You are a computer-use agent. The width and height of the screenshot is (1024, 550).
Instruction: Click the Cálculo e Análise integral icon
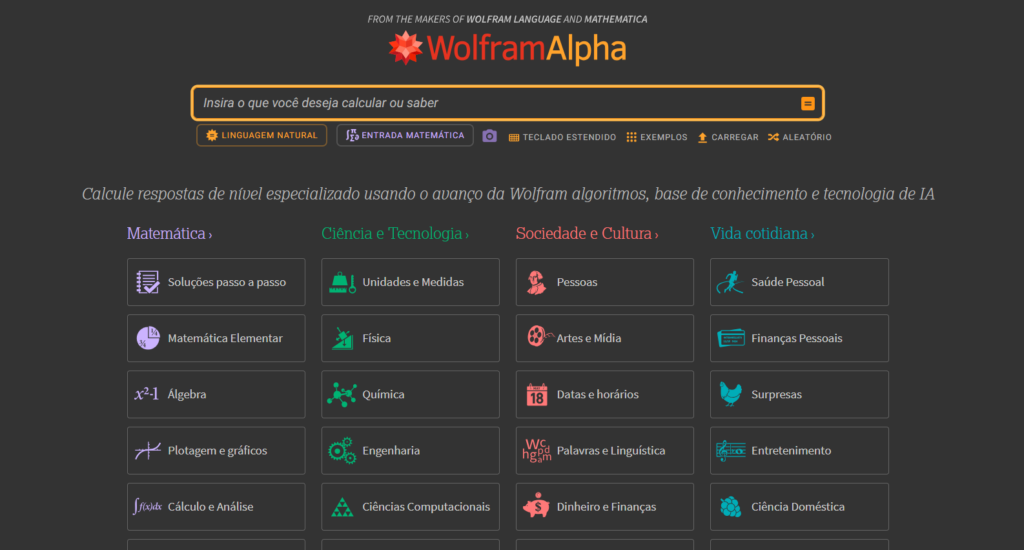click(147, 506)
